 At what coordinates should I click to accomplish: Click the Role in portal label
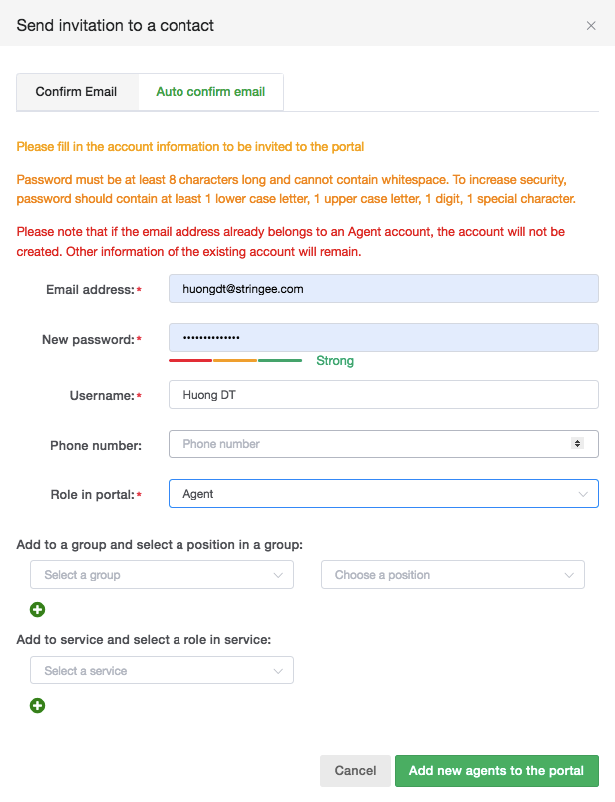pos(91,495)
